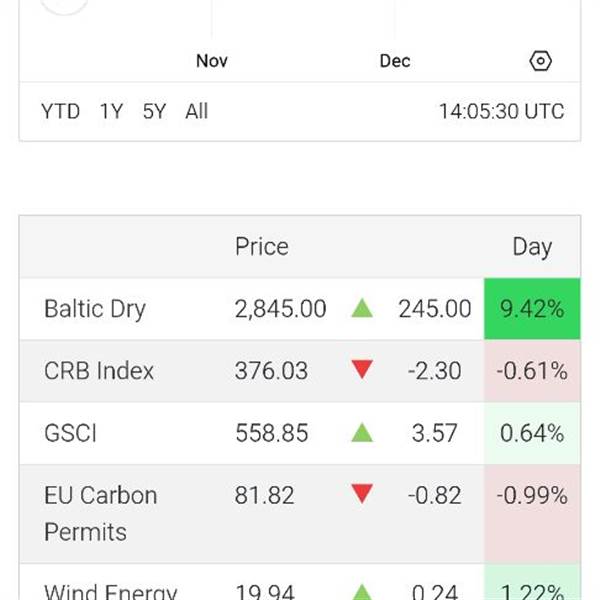Click the Day column header
The height and width of the screenshot is (600, 600).
point(532,247)
